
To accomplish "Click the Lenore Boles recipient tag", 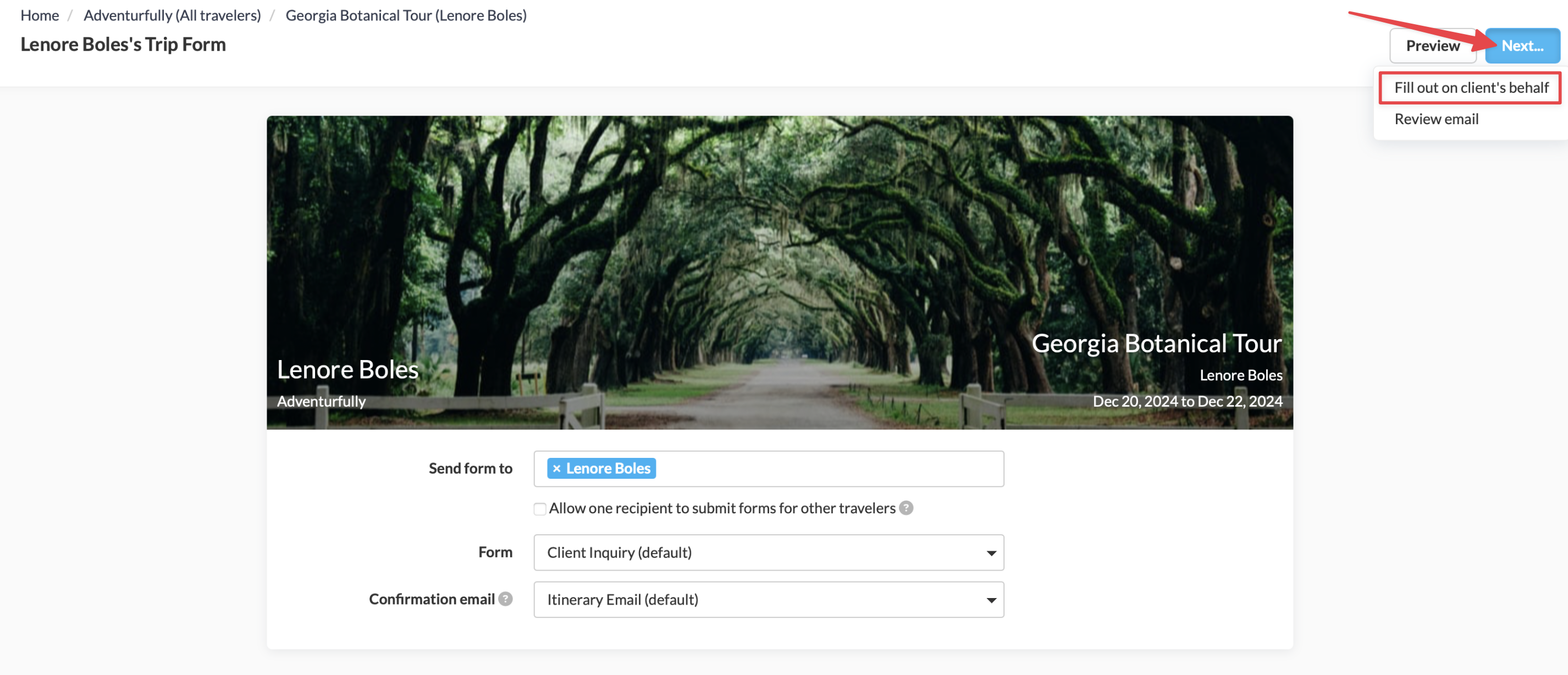I will pos(601,469).
